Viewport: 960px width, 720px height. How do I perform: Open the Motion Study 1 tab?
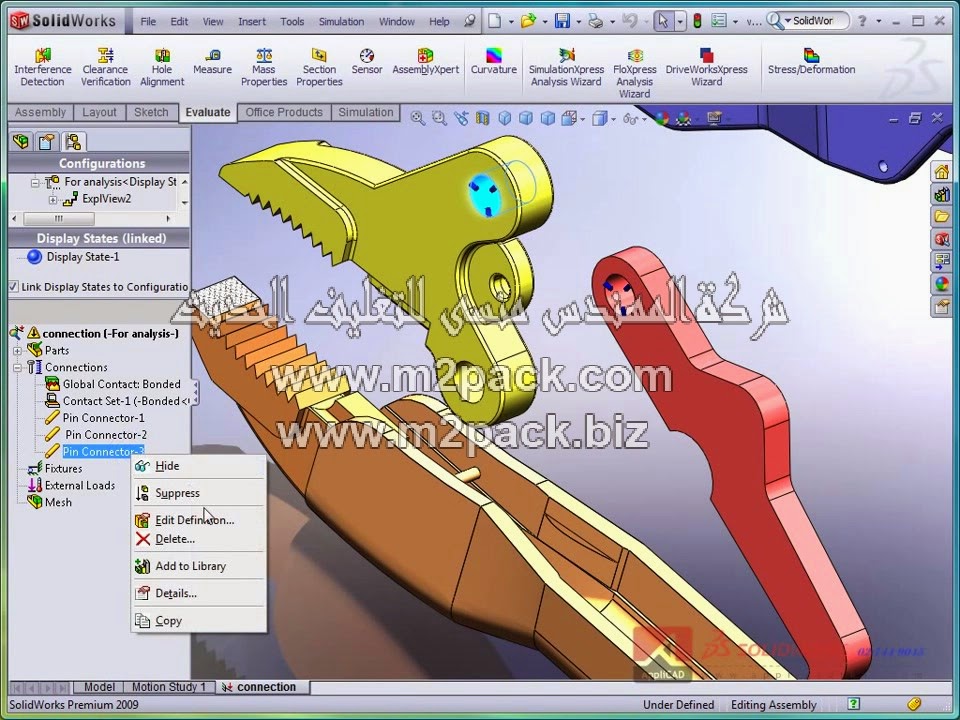(169, 687)
